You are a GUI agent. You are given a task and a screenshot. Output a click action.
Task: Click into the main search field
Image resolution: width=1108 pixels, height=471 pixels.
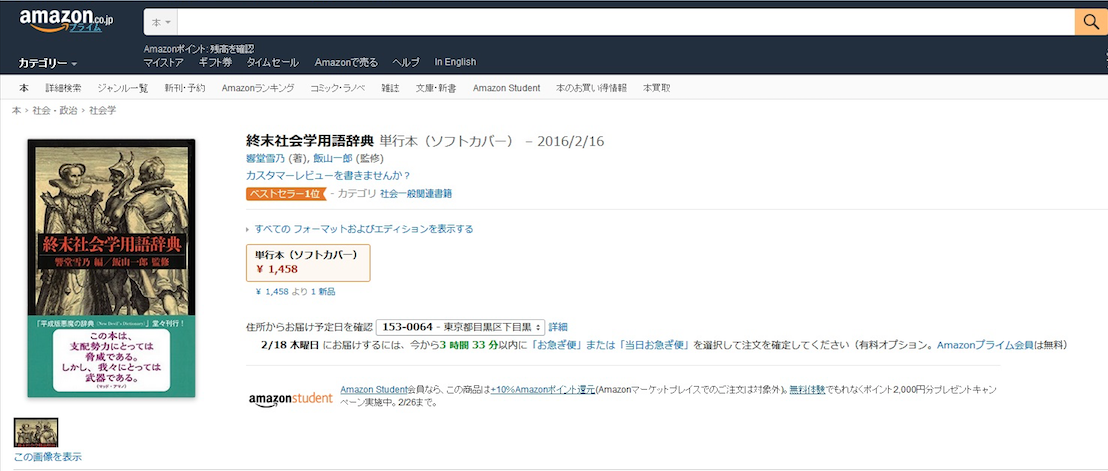[626, 23]
